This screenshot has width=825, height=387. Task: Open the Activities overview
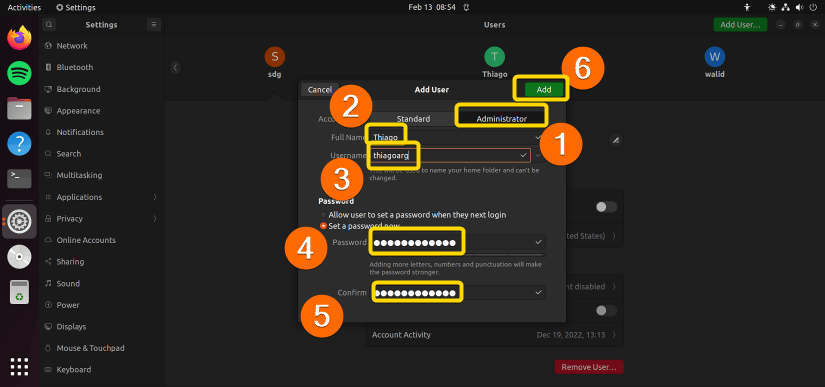click(24, 7)
